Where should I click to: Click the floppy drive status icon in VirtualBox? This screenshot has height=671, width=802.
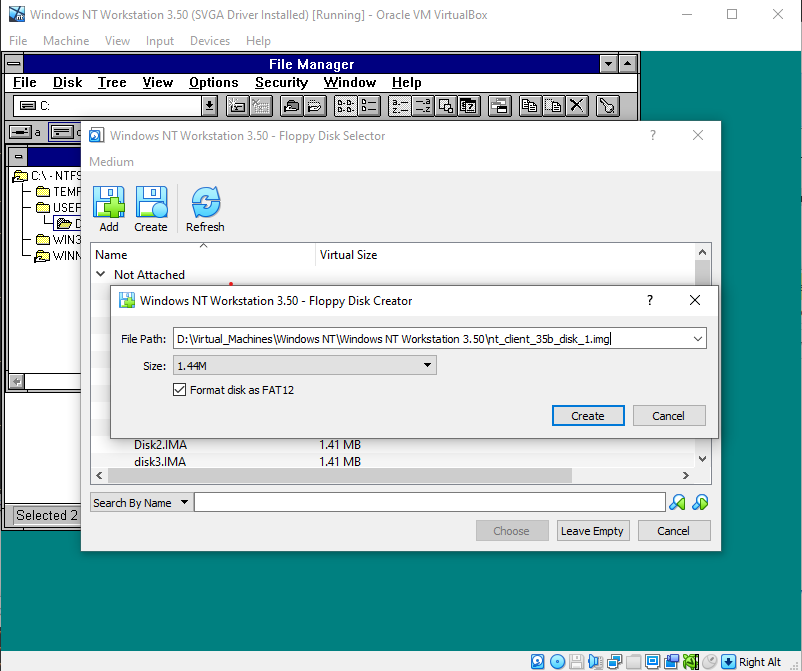coord(576,661)
